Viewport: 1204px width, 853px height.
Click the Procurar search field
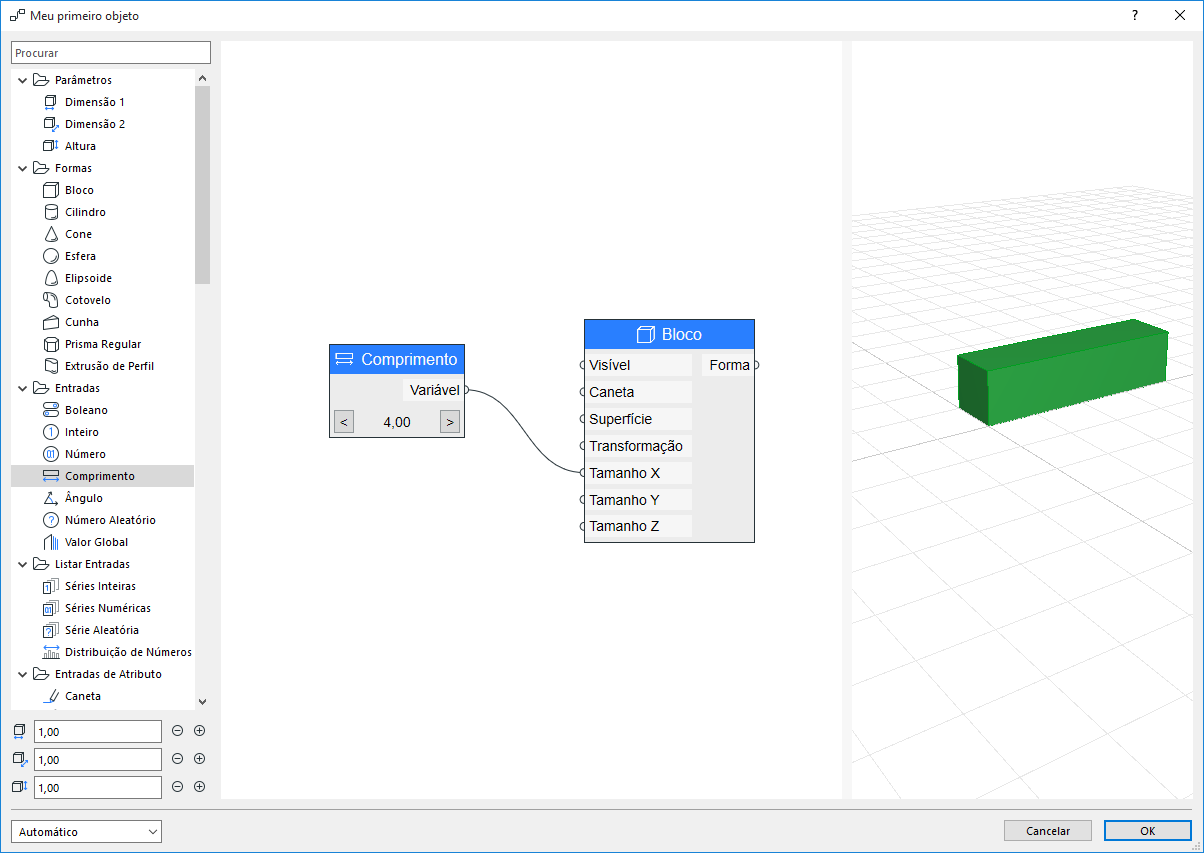coord(111,52)
